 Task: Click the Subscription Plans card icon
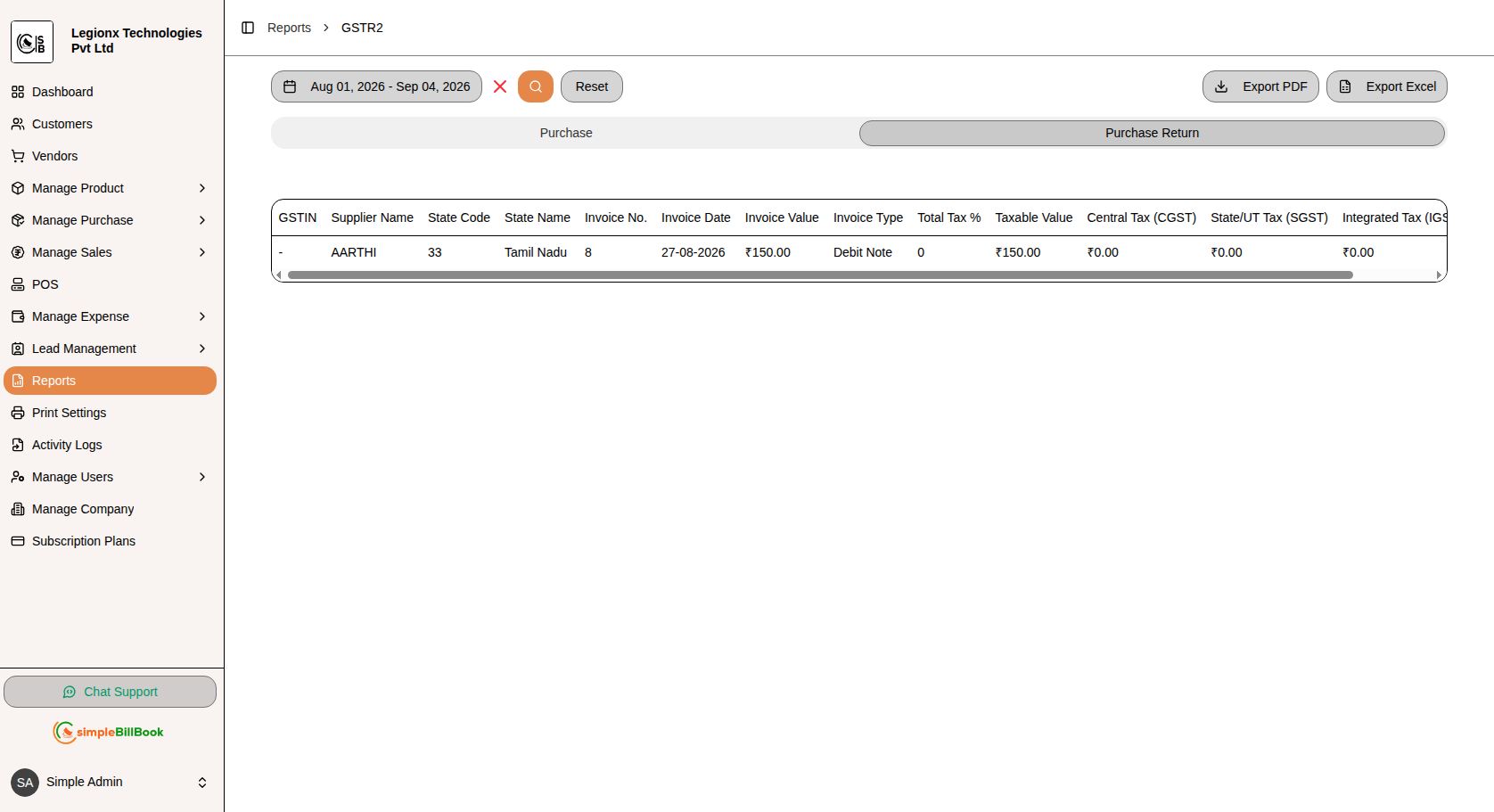[x=18, y=541]
